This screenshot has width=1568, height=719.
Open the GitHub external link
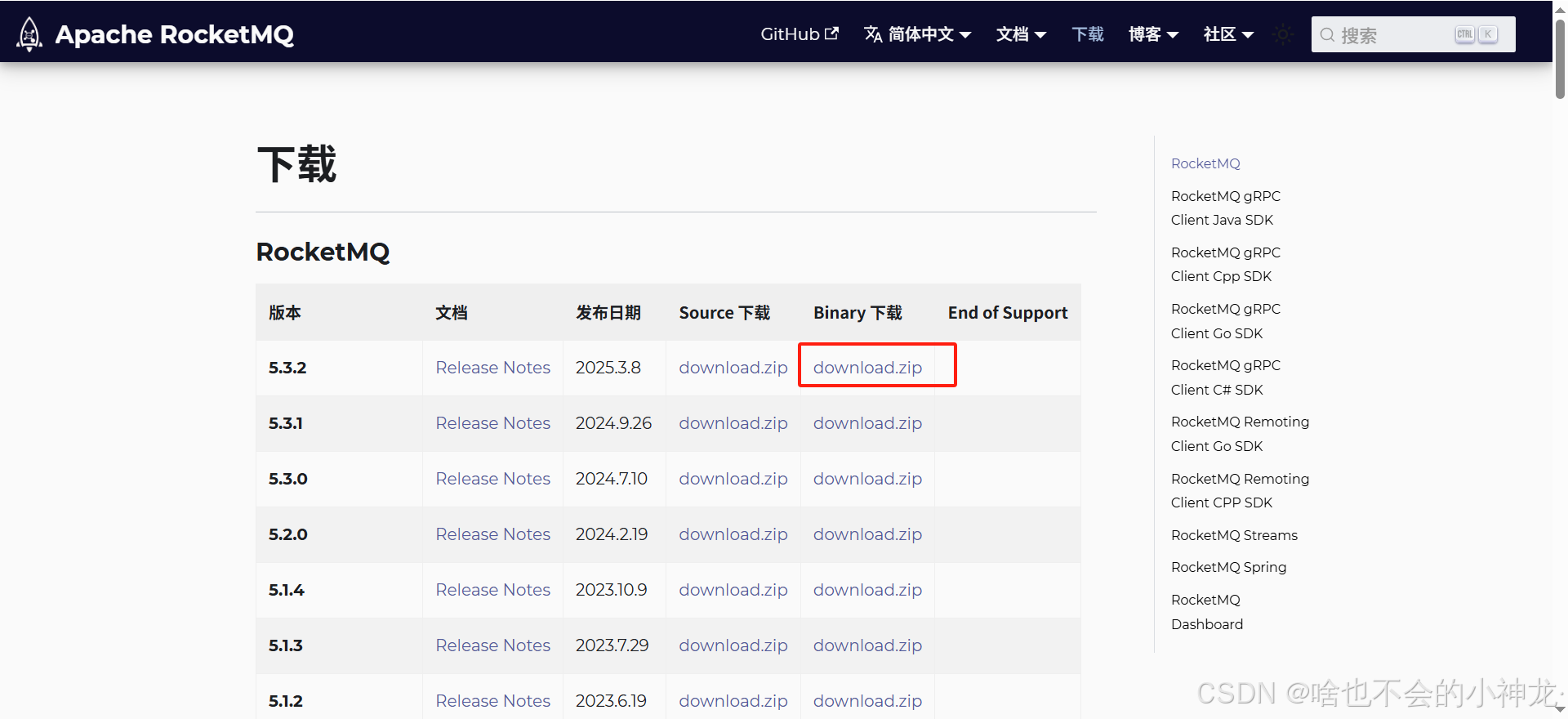pyautogui.click(x=799, y=34)
